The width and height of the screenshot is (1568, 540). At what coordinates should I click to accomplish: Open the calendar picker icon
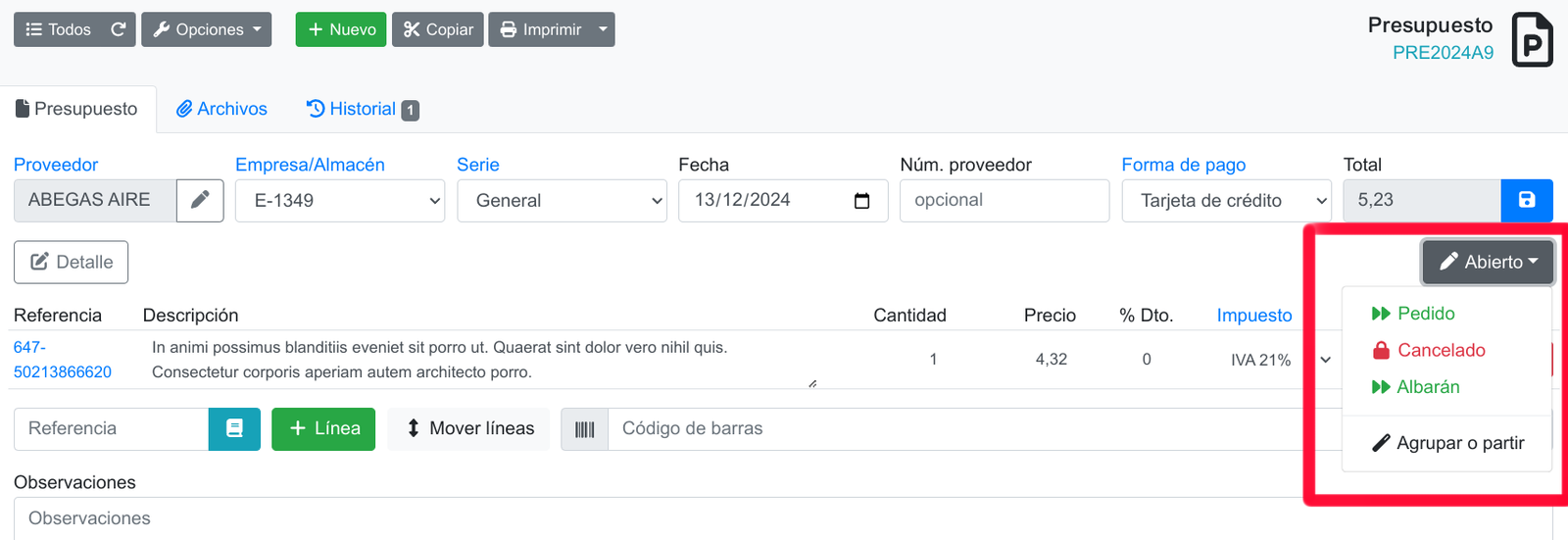[x=861, y=201]
